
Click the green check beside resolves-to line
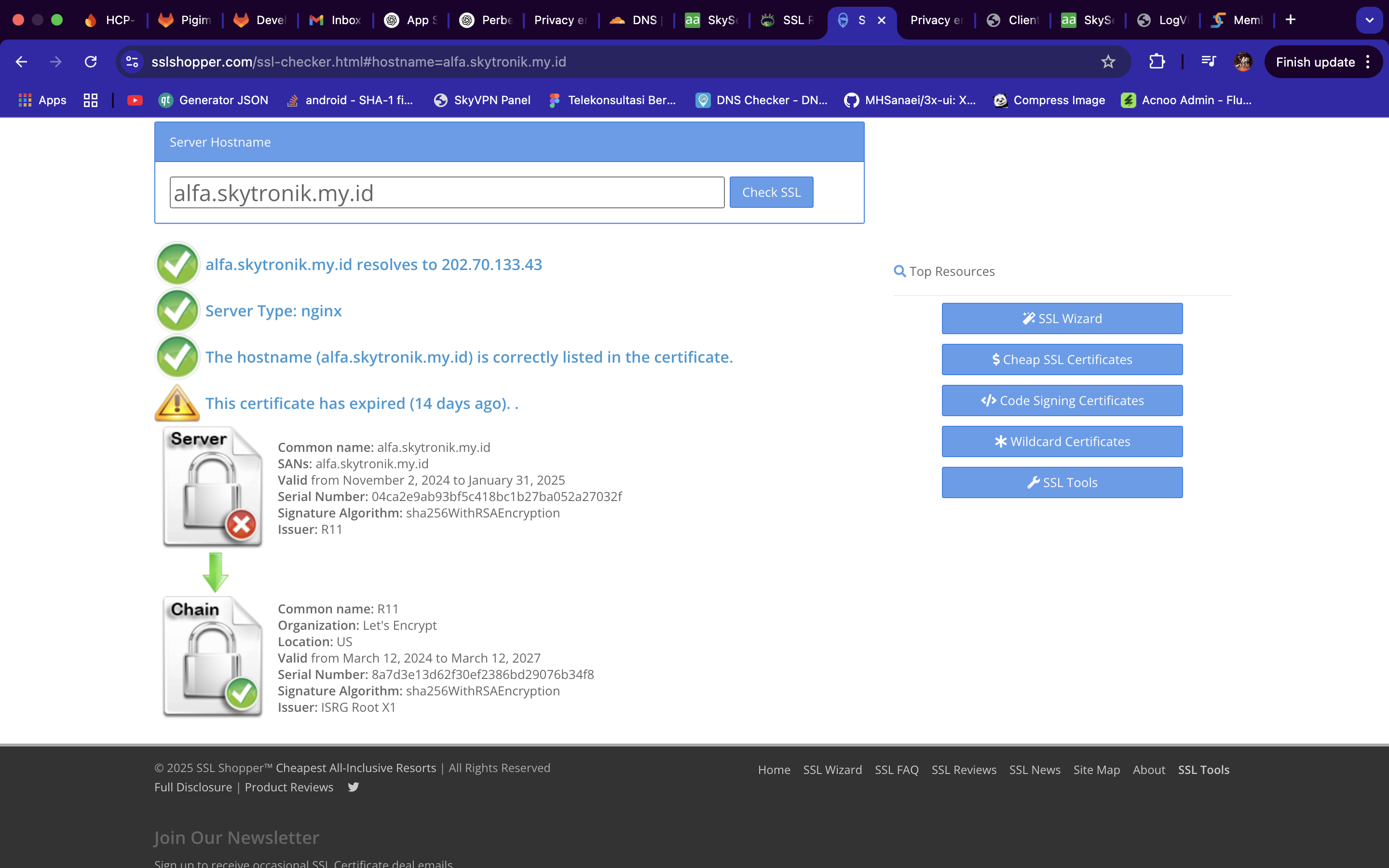click(177, 264)
